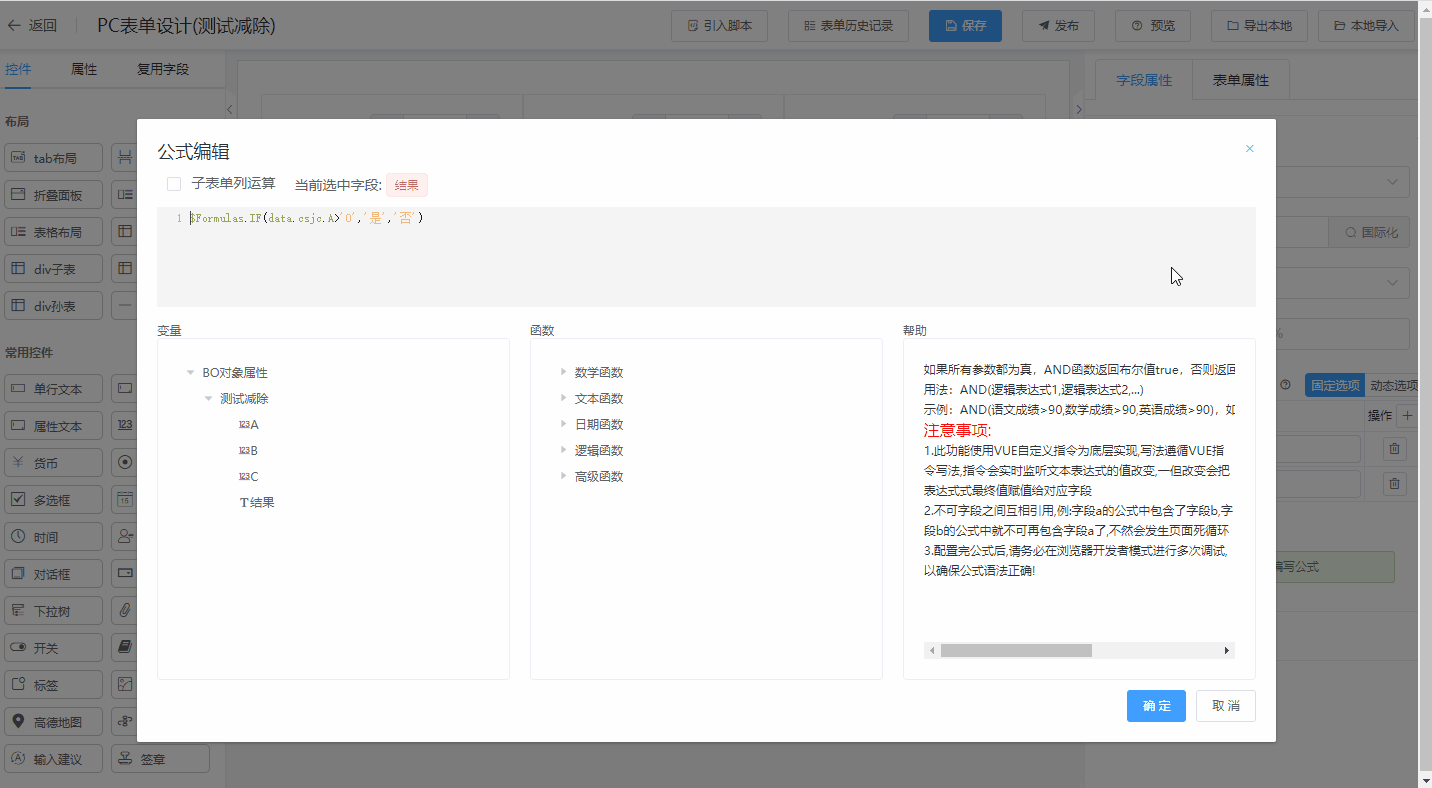Collapse the BO对象属性 tree node
The image size is (1432, 788).
pos(190,373)
